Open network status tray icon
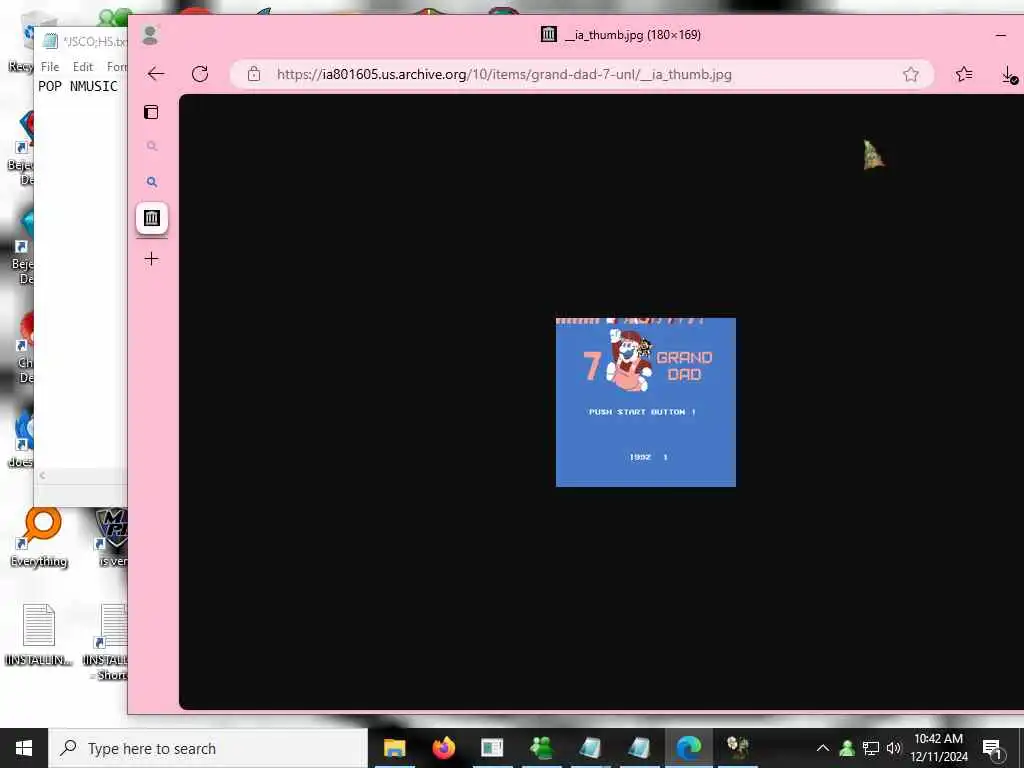Screen dimensions: 1024x768 (871, 748)
